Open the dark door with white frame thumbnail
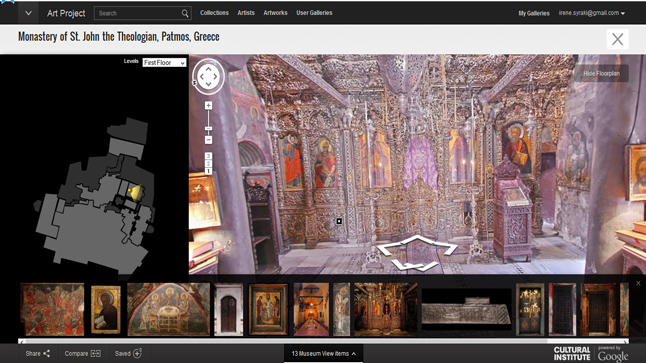This screenshot has width=646, height=363. (562, 309)
